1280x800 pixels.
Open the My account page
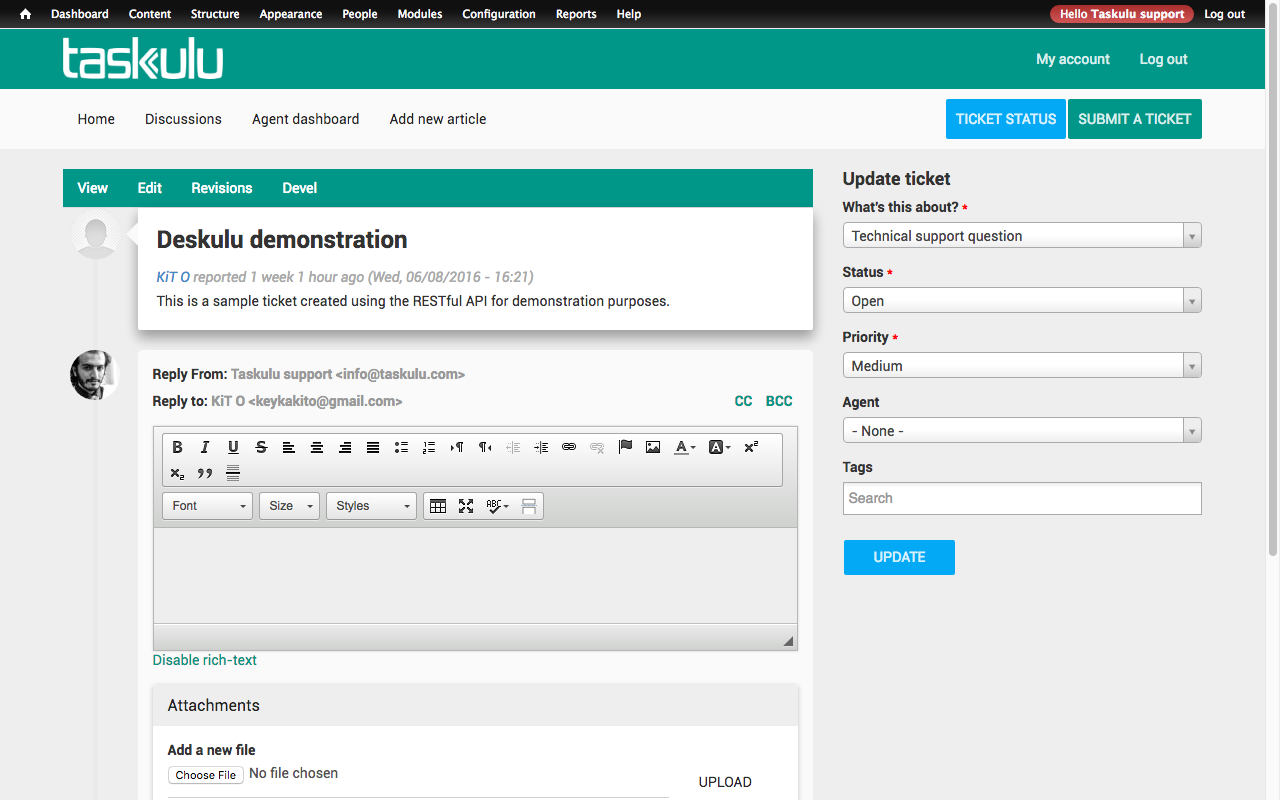pyautogui.click(x=1073, y=59)
